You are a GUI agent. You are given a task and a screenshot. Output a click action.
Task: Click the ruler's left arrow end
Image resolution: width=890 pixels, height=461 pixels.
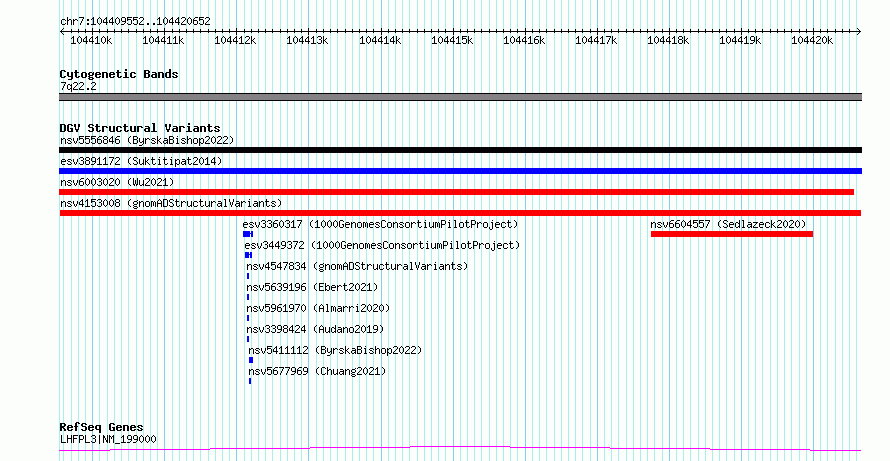[x=62, y=32]
